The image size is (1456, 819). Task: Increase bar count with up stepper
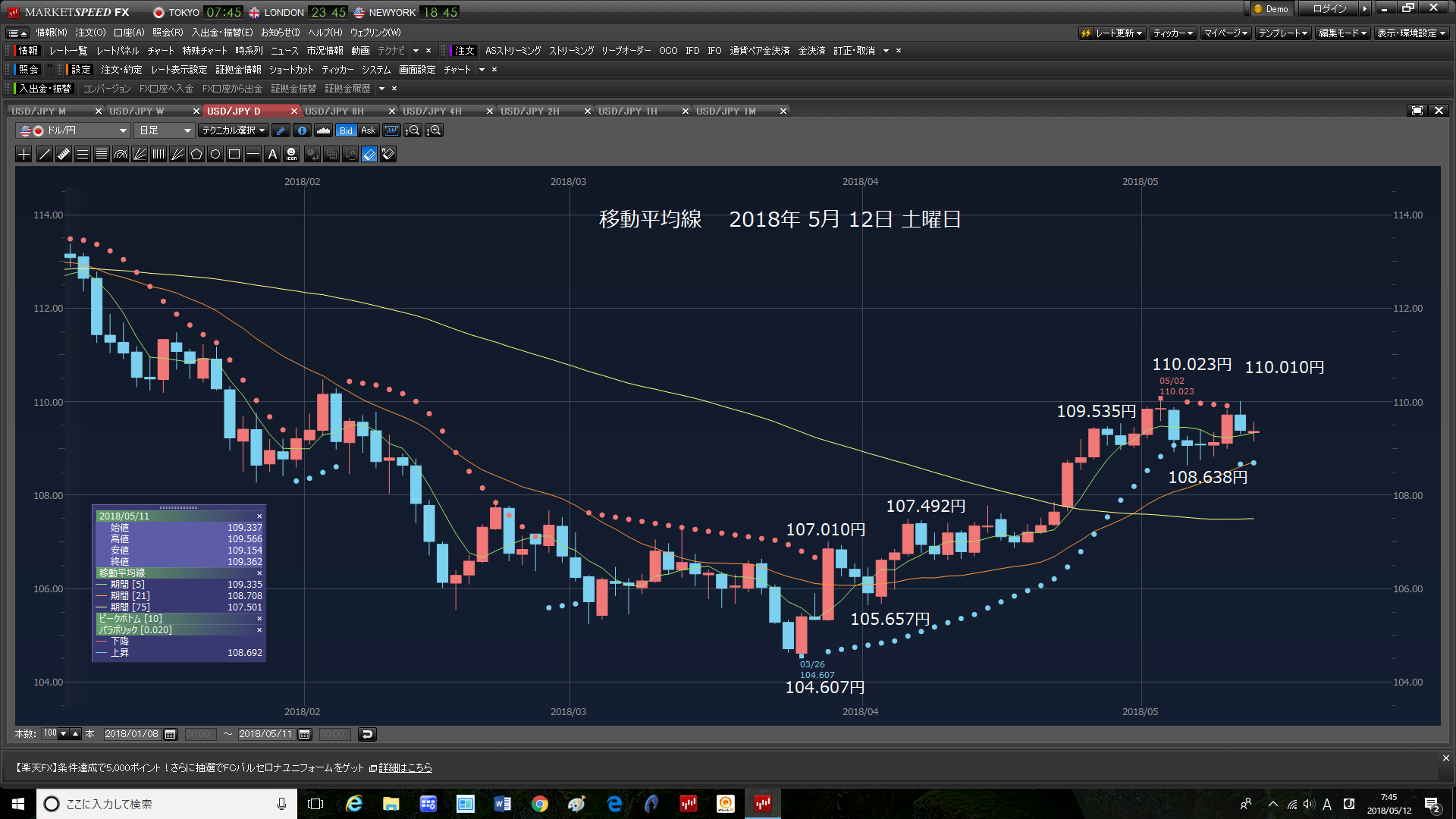76,733
